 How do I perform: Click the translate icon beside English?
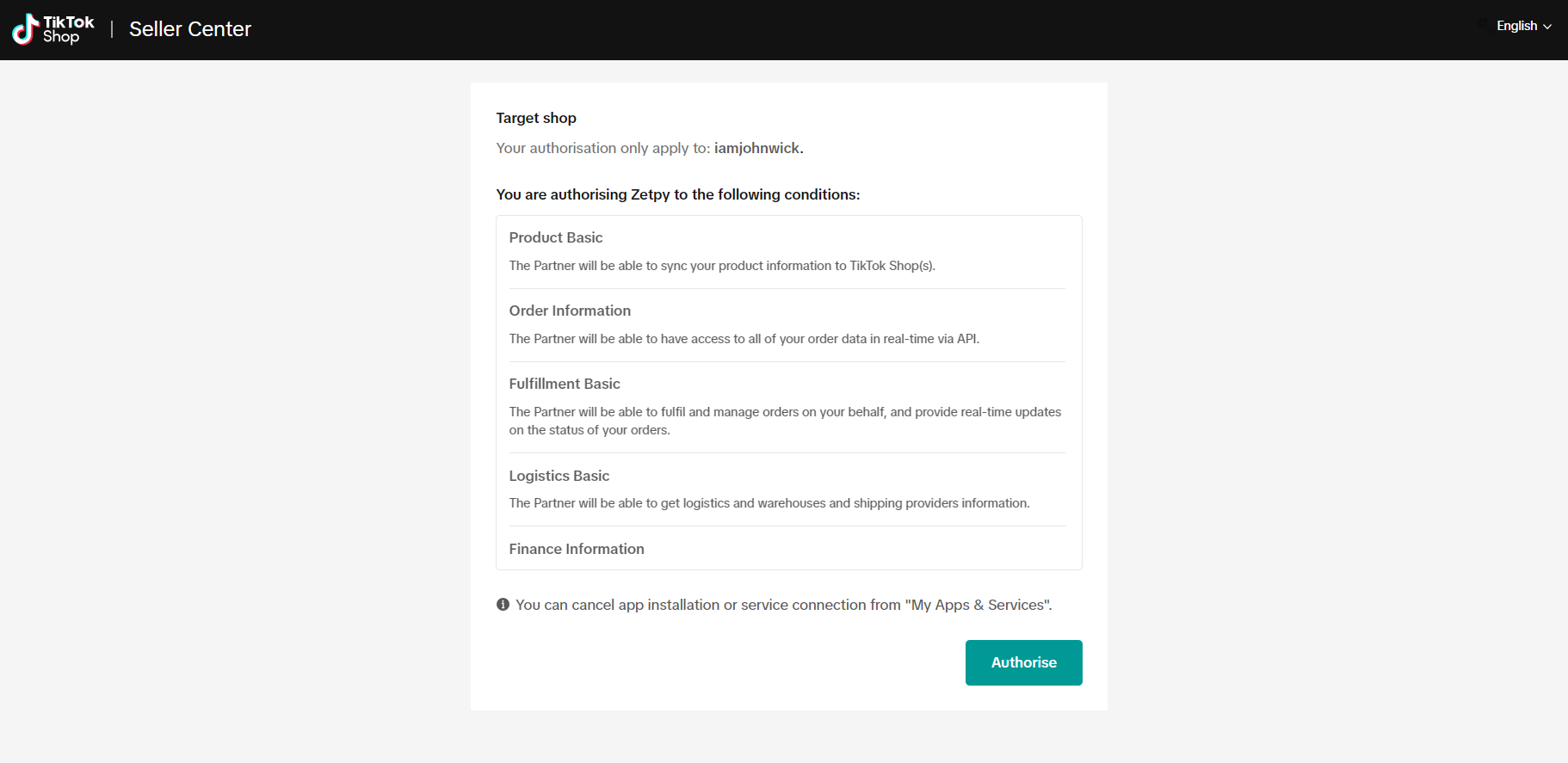coord(1483,26)
